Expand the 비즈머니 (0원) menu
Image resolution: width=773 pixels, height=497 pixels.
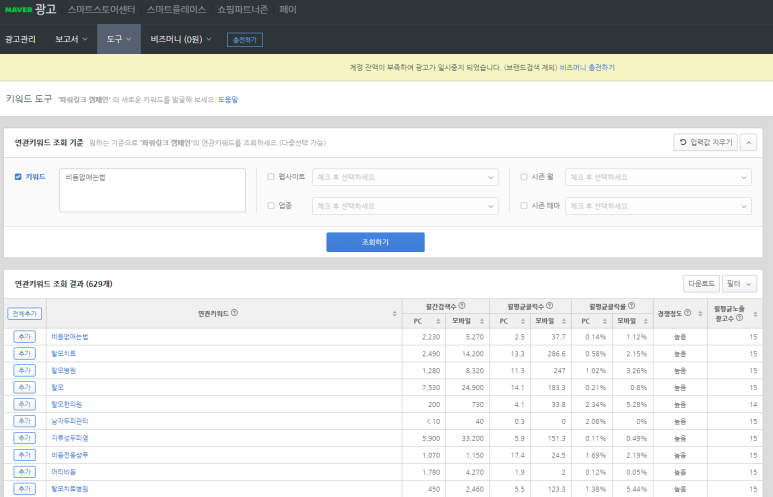(180, 39)
